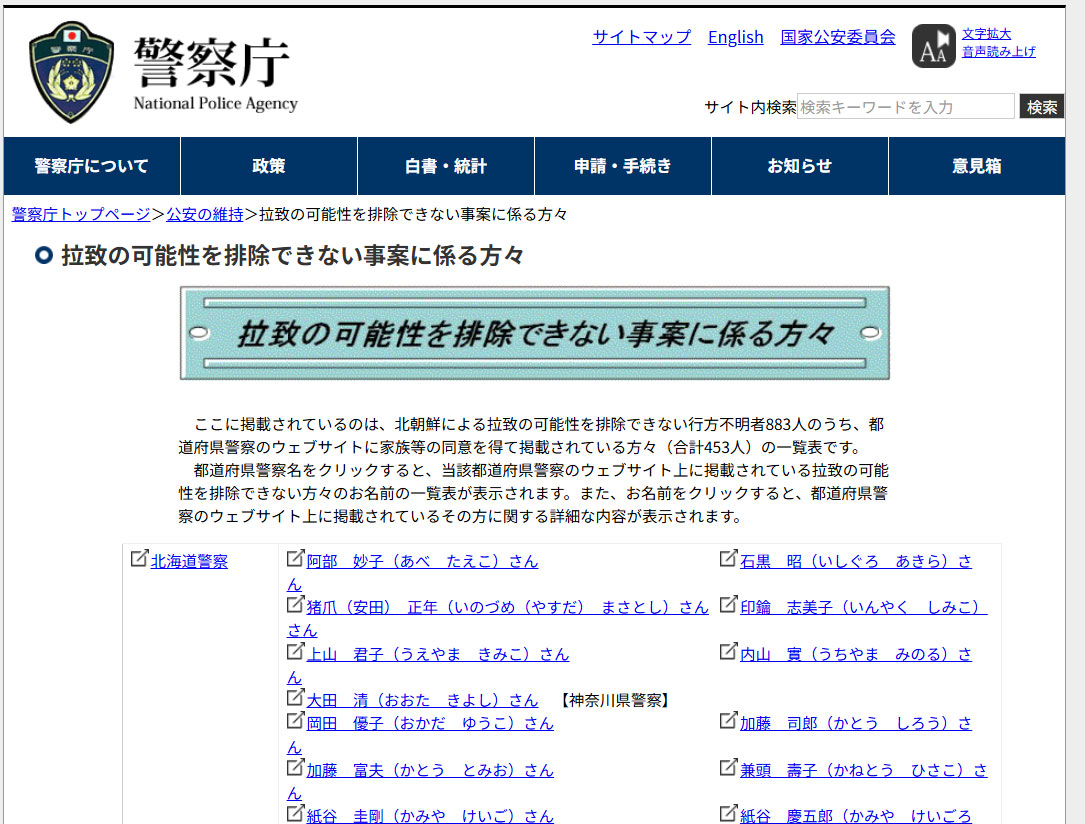Focus the site search keyword field

click(x=905, y=107)
